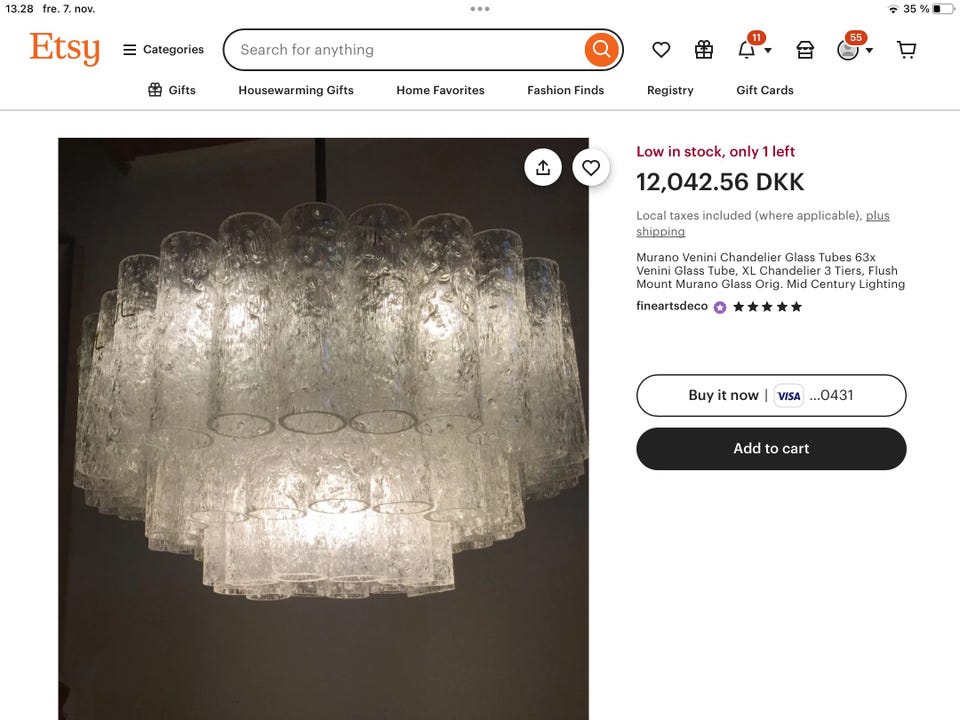Screen dimensions: 960x720
Task: Expand the profile account dropdown arrow
Action: [x=869, y=51]
